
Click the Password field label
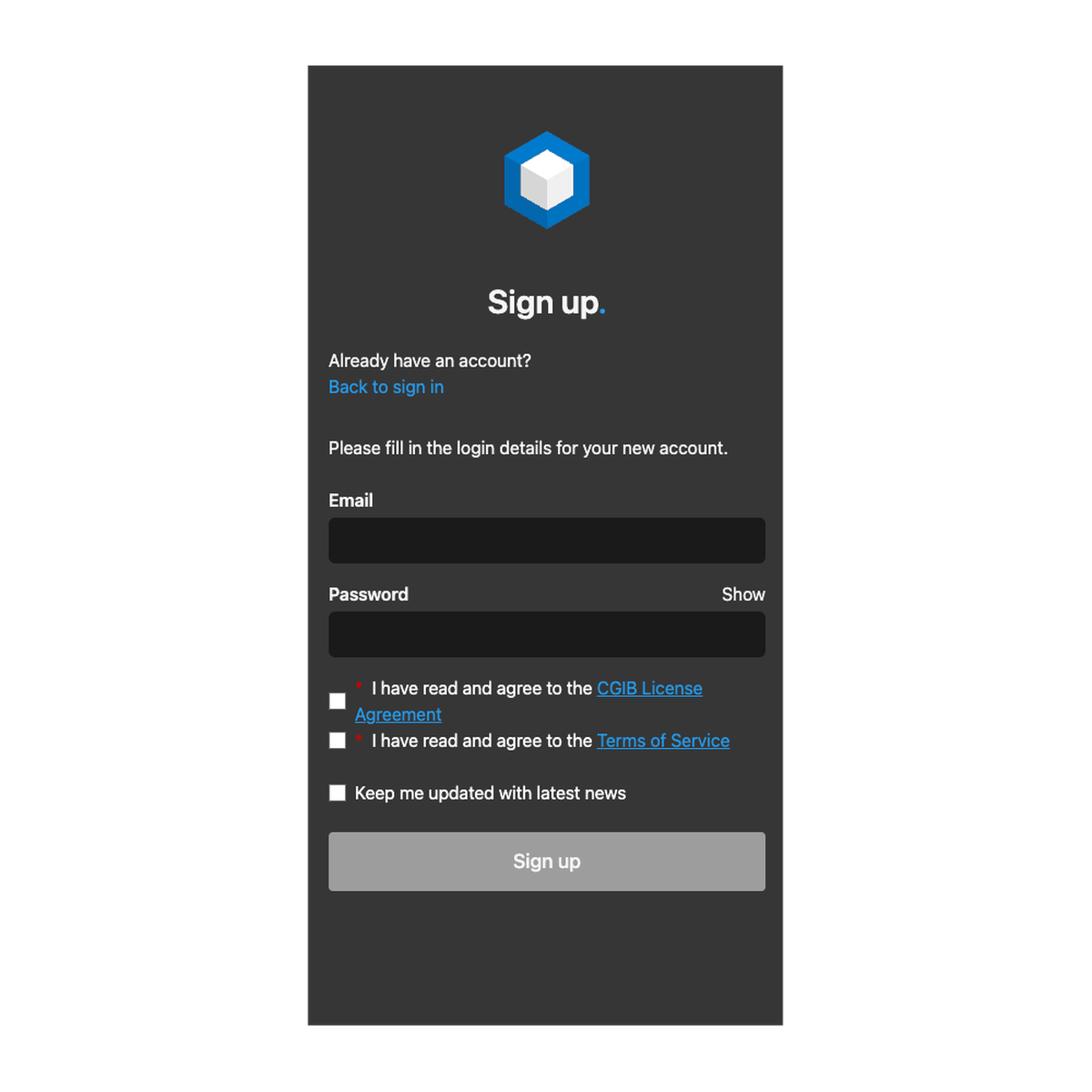click(368, 593)
